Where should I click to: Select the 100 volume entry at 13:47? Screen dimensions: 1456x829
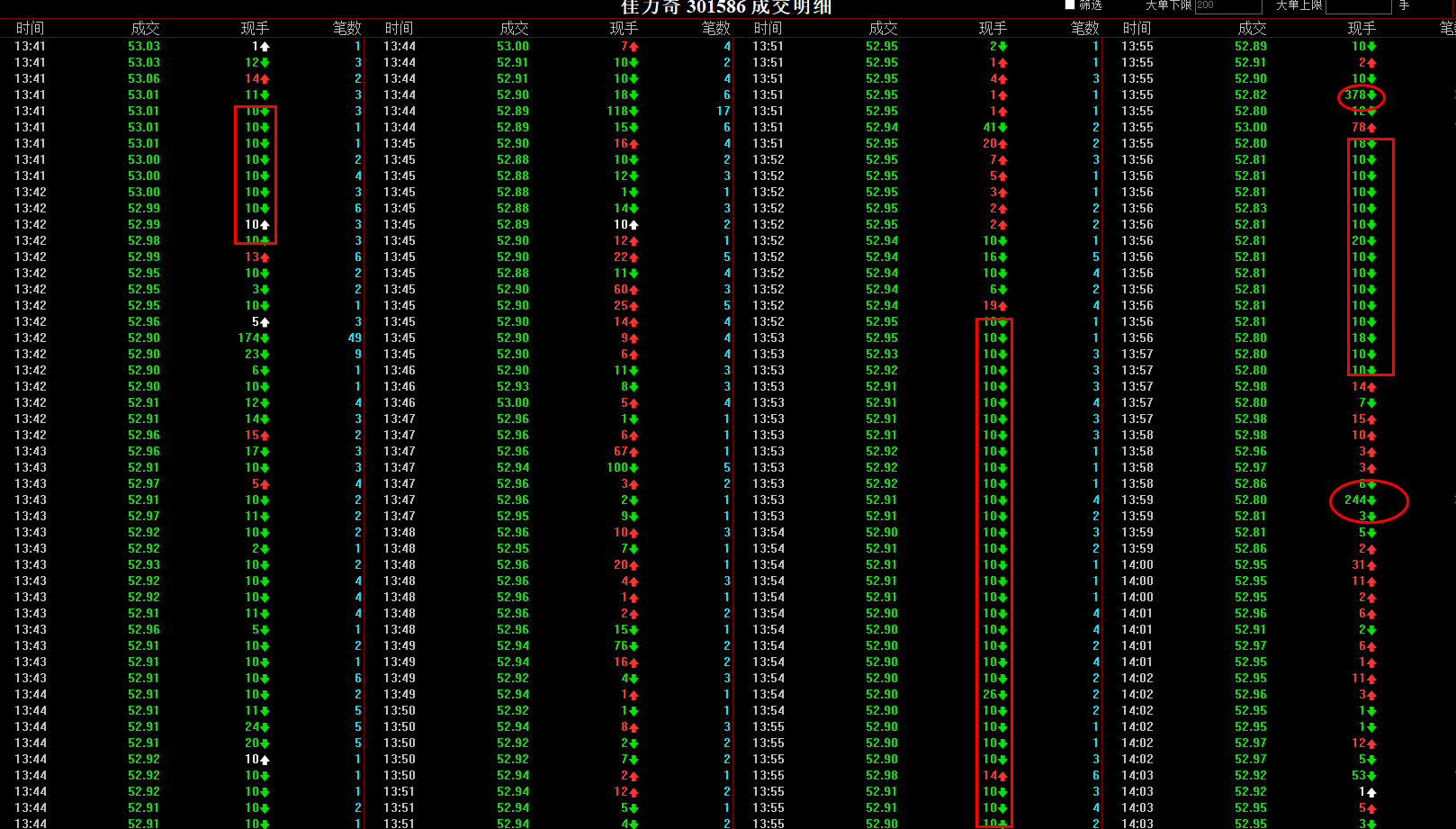tap(623, 468)
